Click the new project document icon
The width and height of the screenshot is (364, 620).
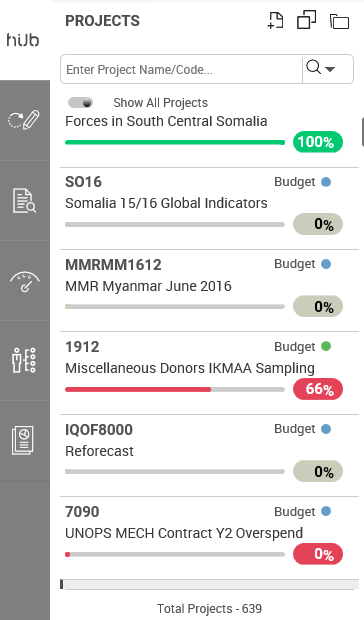coord(275,21)
